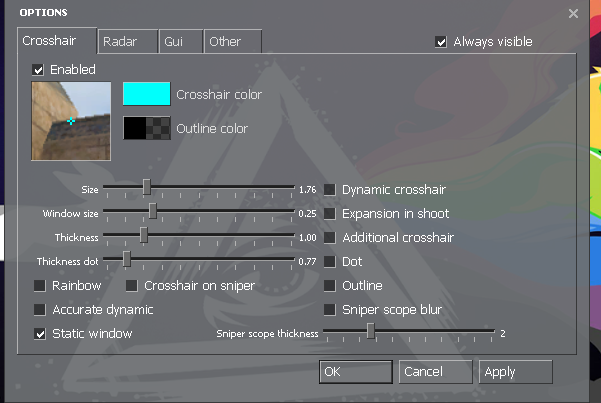Click the crosshair preview thumbnail
The width and height of the screenshot is (601, 403).
coord(71,121)
